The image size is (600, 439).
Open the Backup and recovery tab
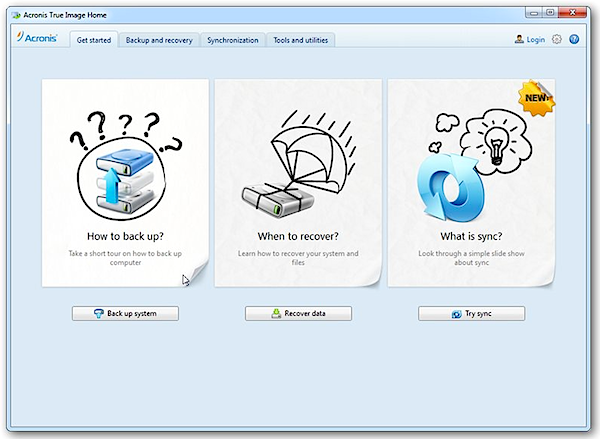(x=159, y=40)
